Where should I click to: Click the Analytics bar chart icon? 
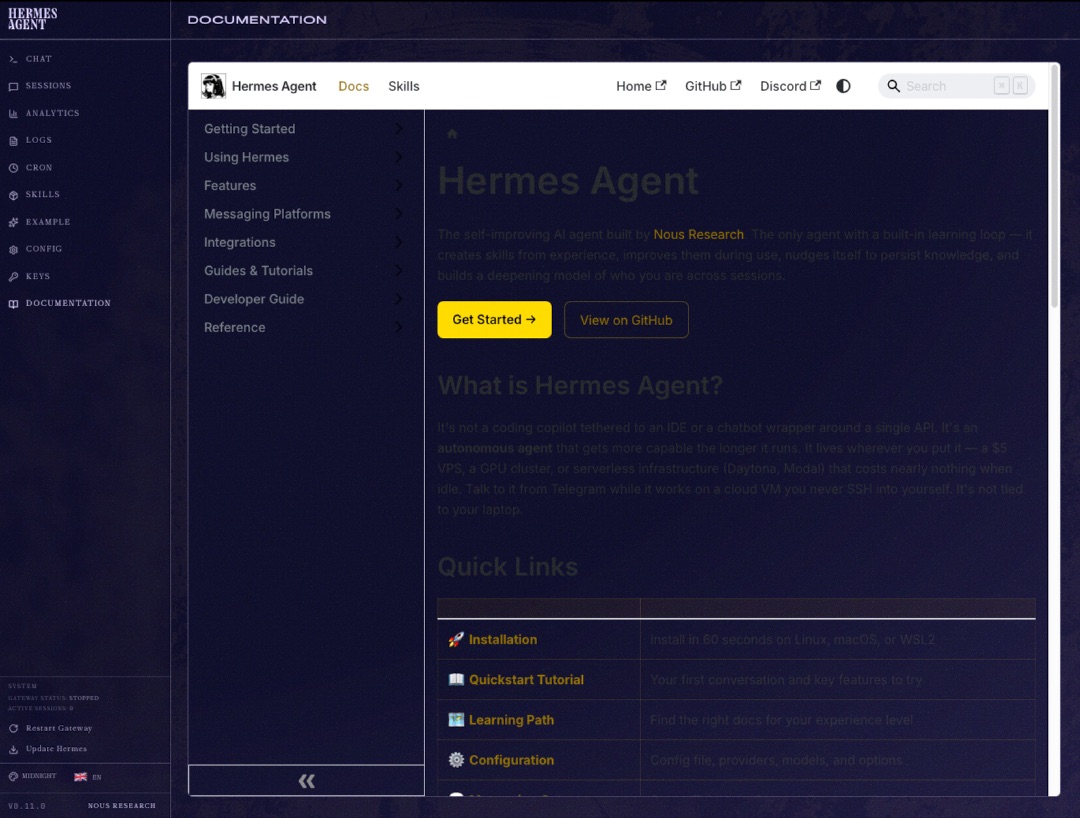click(x=13, y=113)
